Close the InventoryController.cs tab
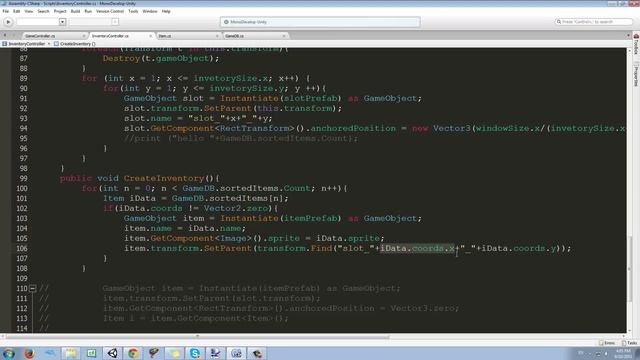640x360 pixels. [x=150, y=36]
